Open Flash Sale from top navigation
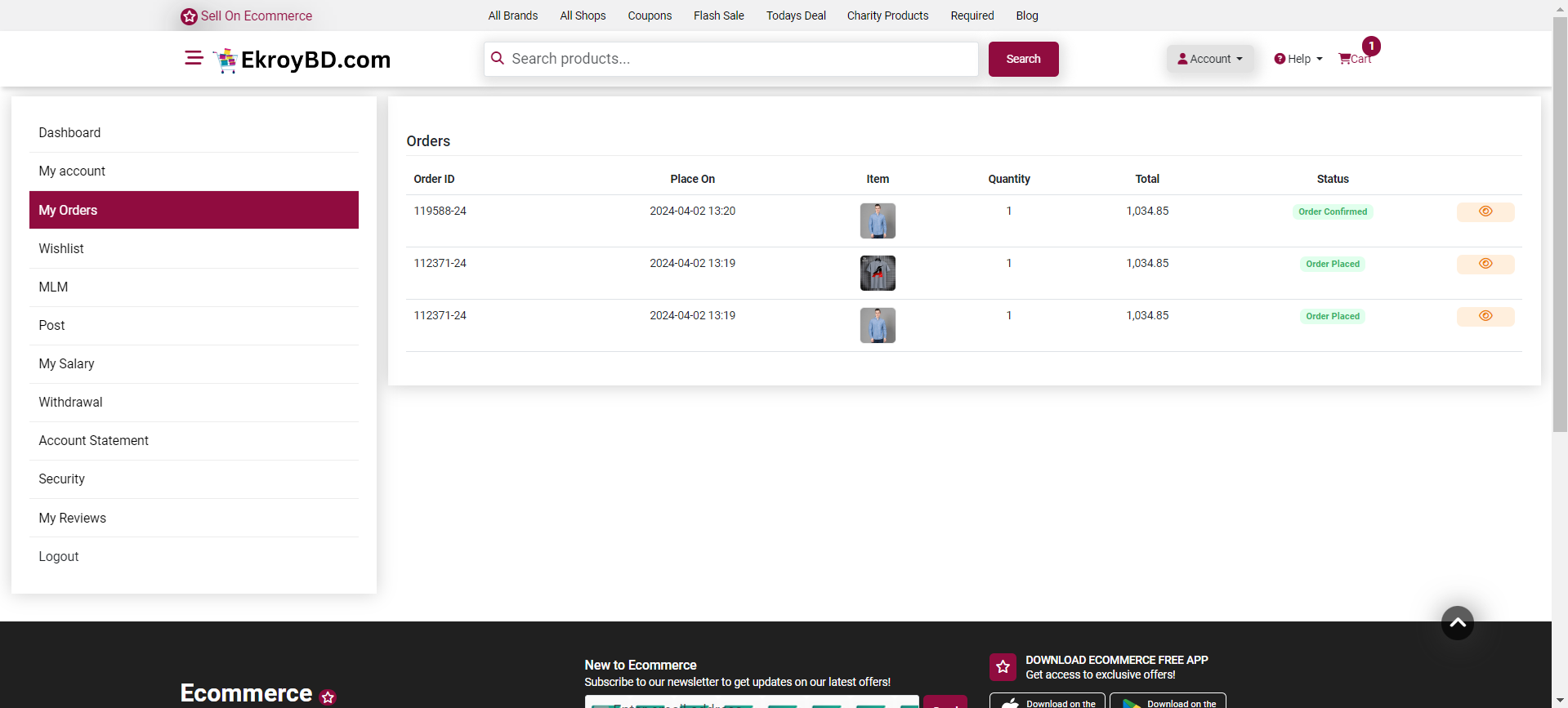Viewport: 1568px width, 708px height. [x=718, y=16]
